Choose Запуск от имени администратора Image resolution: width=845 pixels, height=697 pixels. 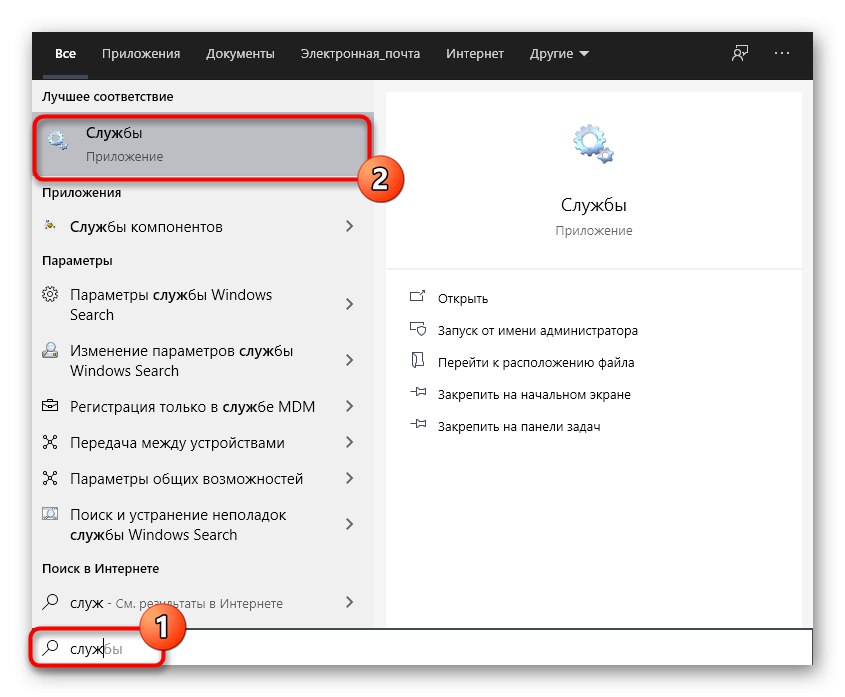tap(538, 330)
